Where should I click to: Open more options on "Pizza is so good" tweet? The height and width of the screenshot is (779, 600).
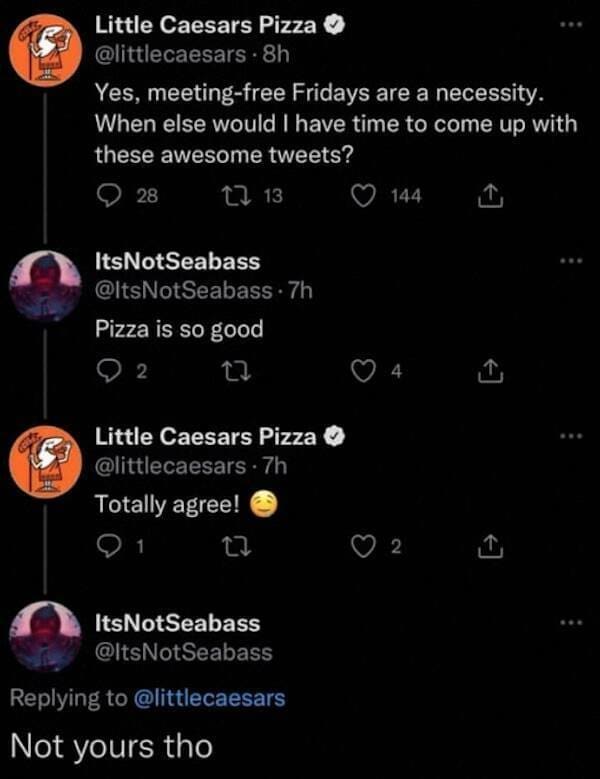pyautogui.click(x=571, y=262)
